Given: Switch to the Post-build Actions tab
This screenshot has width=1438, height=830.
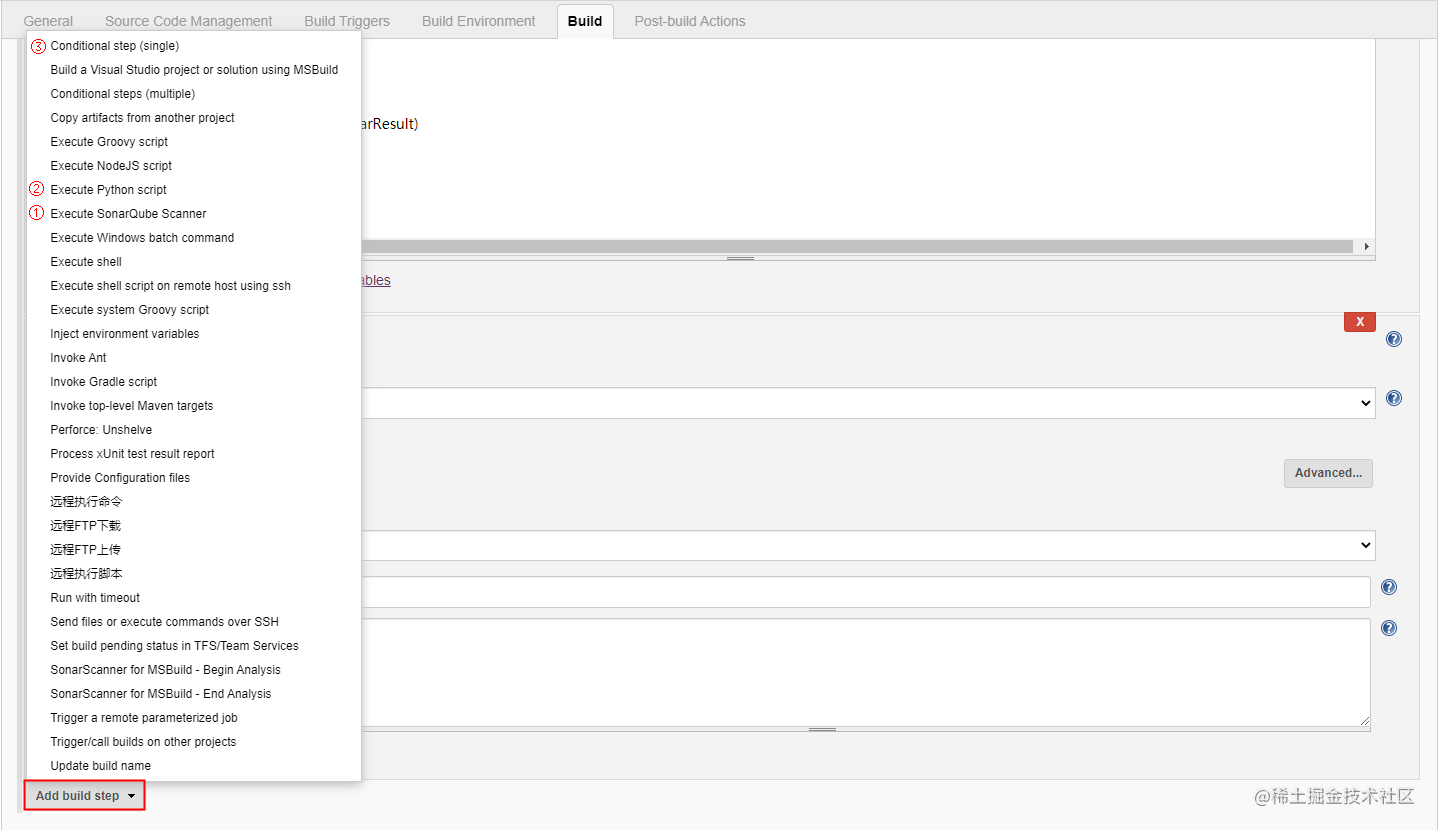Looking at the screenshot, I should point(689,20).
